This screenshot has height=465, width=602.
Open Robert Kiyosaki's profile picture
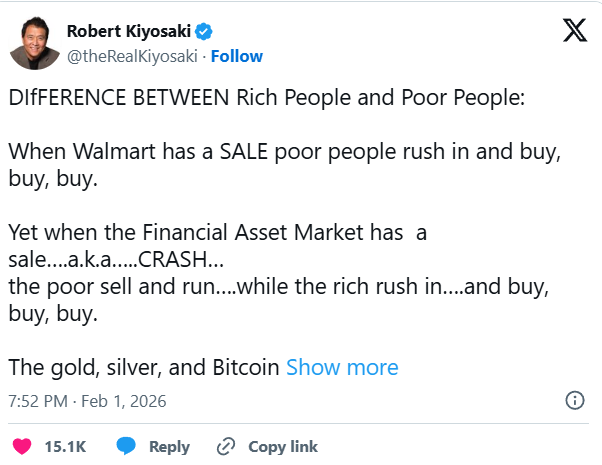[32, 43]
